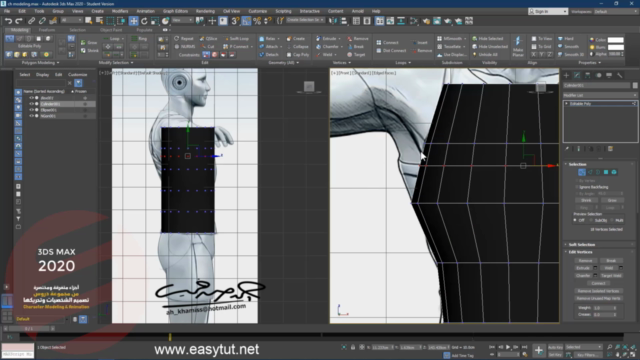Image resolution: width=640 pixels, height=360 pixels.
Task: Click the Grow selection ribbon icon
Action: point(89,42)
